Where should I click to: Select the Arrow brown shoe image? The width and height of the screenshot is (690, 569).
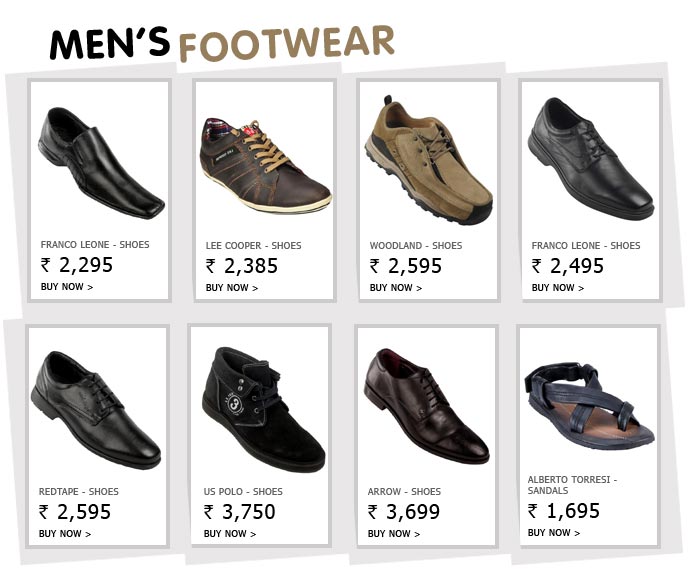(426, 406)
